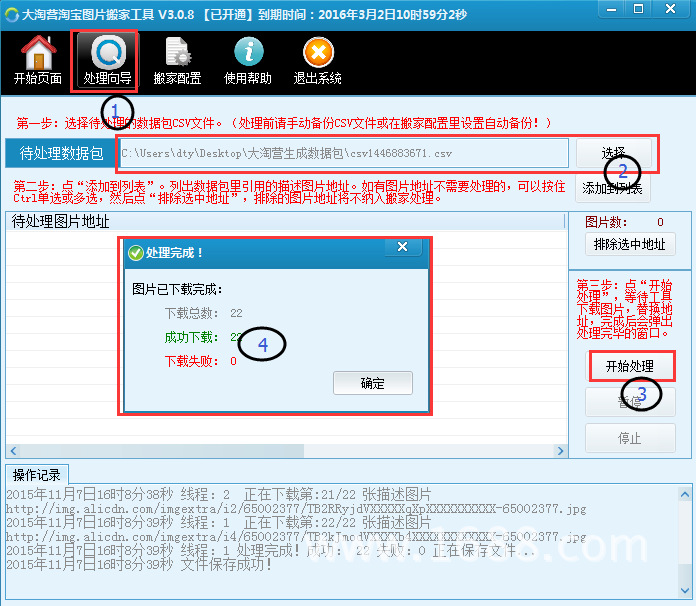Click the list's horizontal scrollbar right arrow
Image resolution: width=696 pixels, height=606 pixels.
coord(560,451)
